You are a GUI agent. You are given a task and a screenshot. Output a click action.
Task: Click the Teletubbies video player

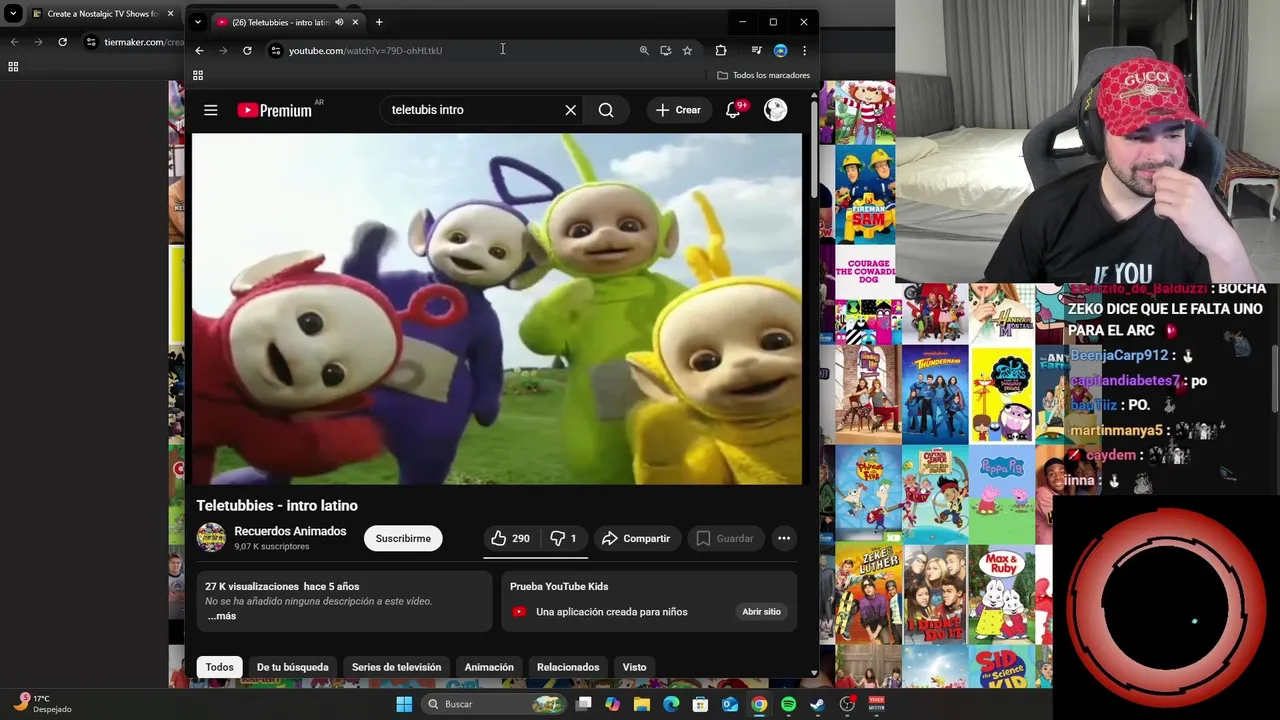[x=496, y=309]
